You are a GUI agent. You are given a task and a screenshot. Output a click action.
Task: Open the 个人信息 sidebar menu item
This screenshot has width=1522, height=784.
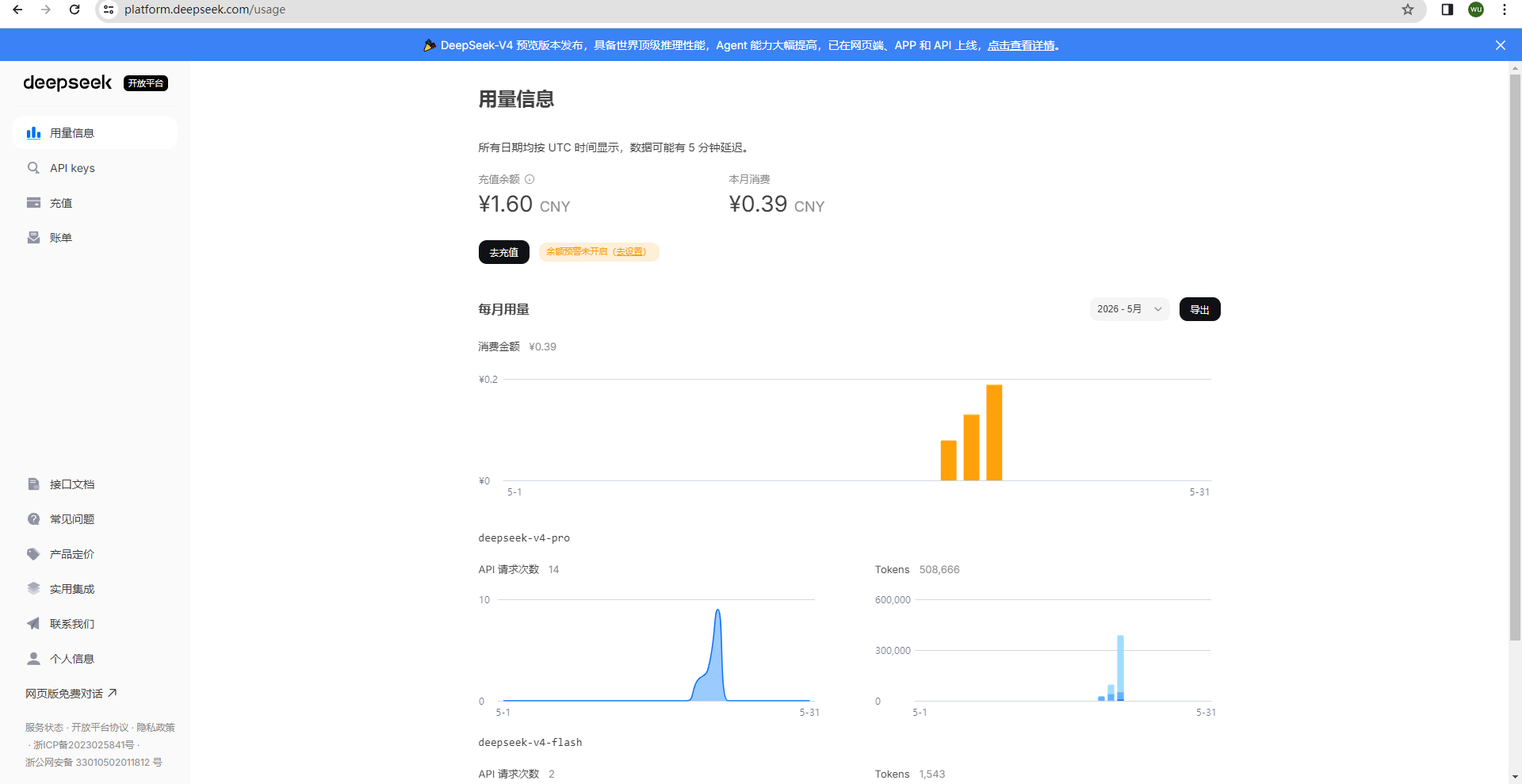point(95,658)
